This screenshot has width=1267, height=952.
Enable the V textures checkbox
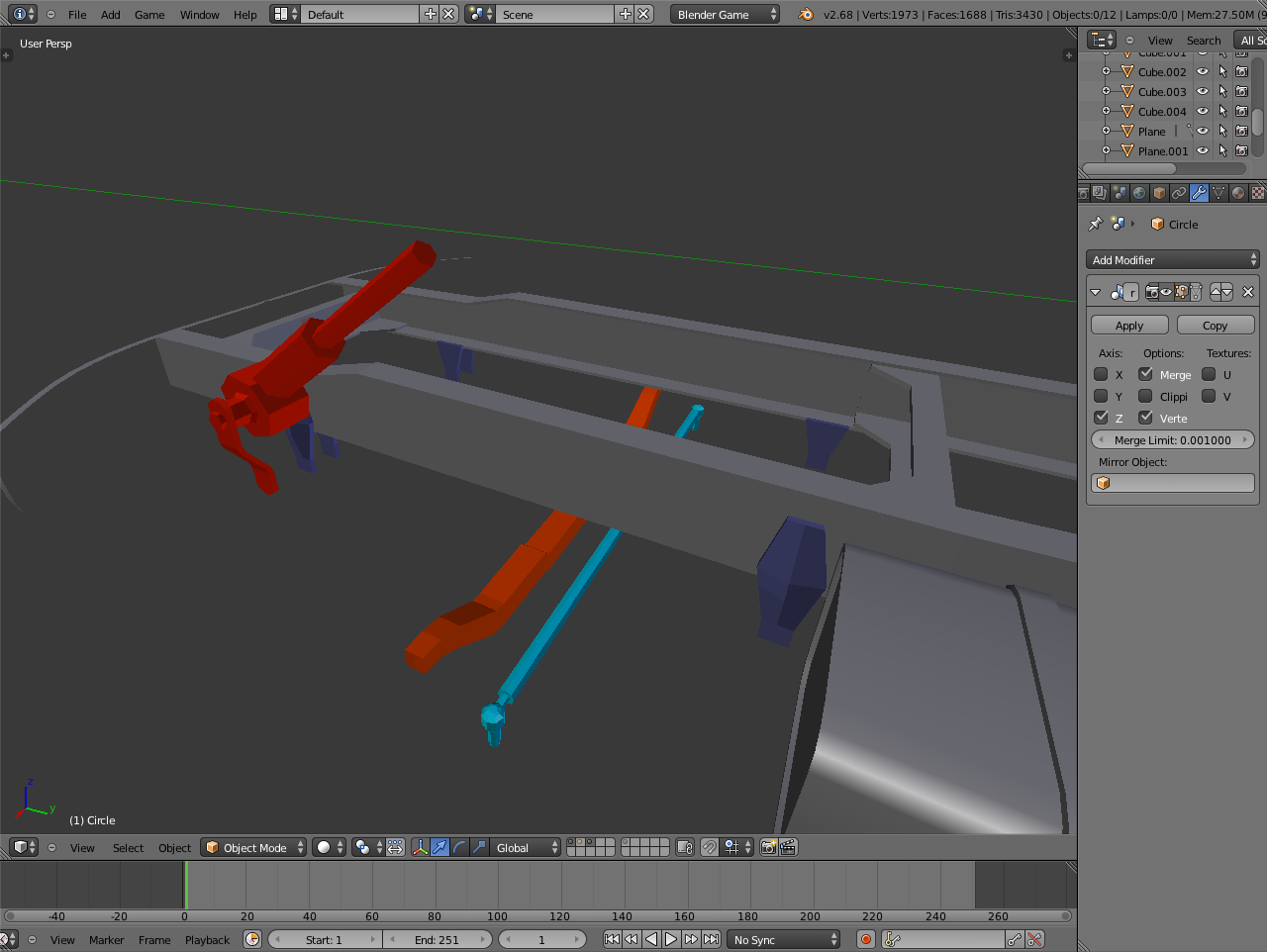[x=1209, y=396]
